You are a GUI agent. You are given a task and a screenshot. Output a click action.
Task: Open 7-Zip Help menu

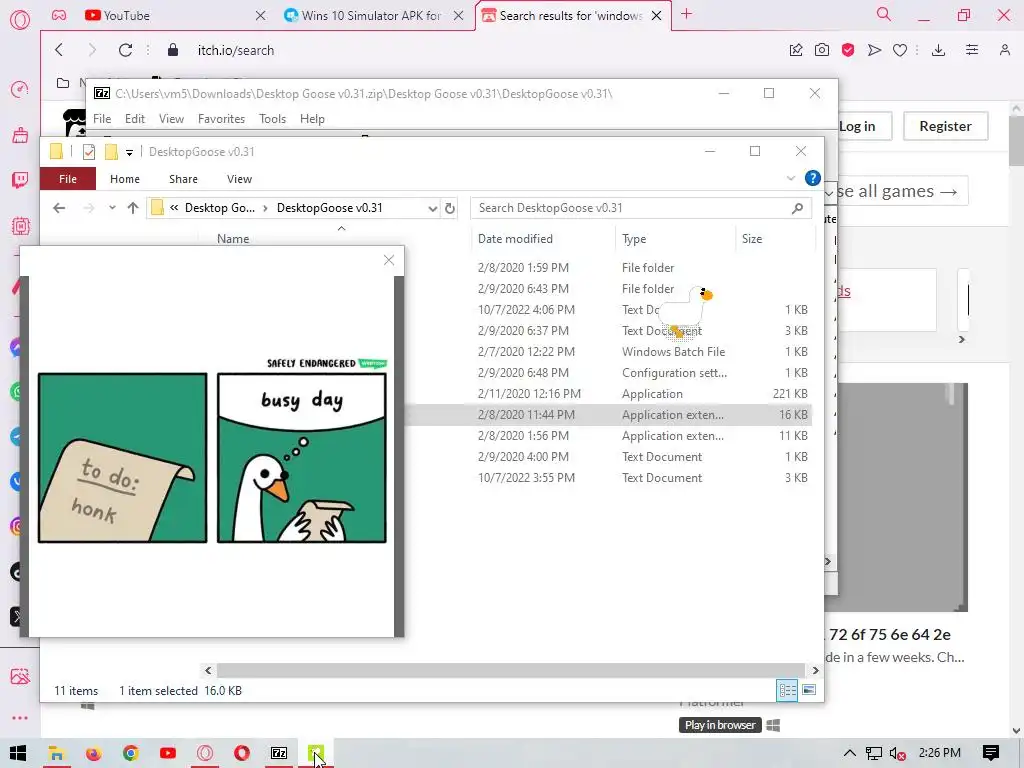pos(312,119)
